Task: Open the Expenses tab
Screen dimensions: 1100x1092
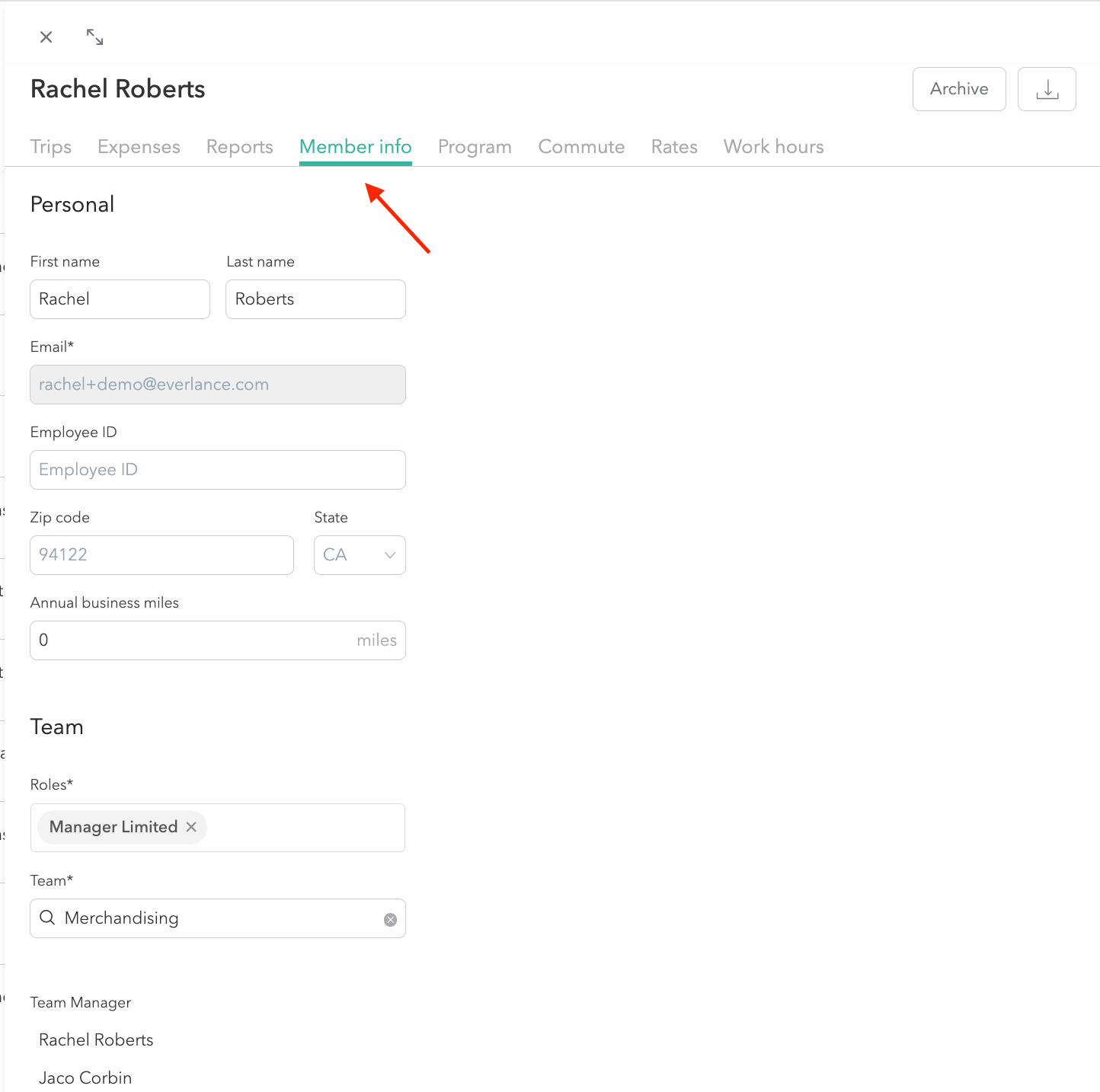Action: click(x=139, y=147)
